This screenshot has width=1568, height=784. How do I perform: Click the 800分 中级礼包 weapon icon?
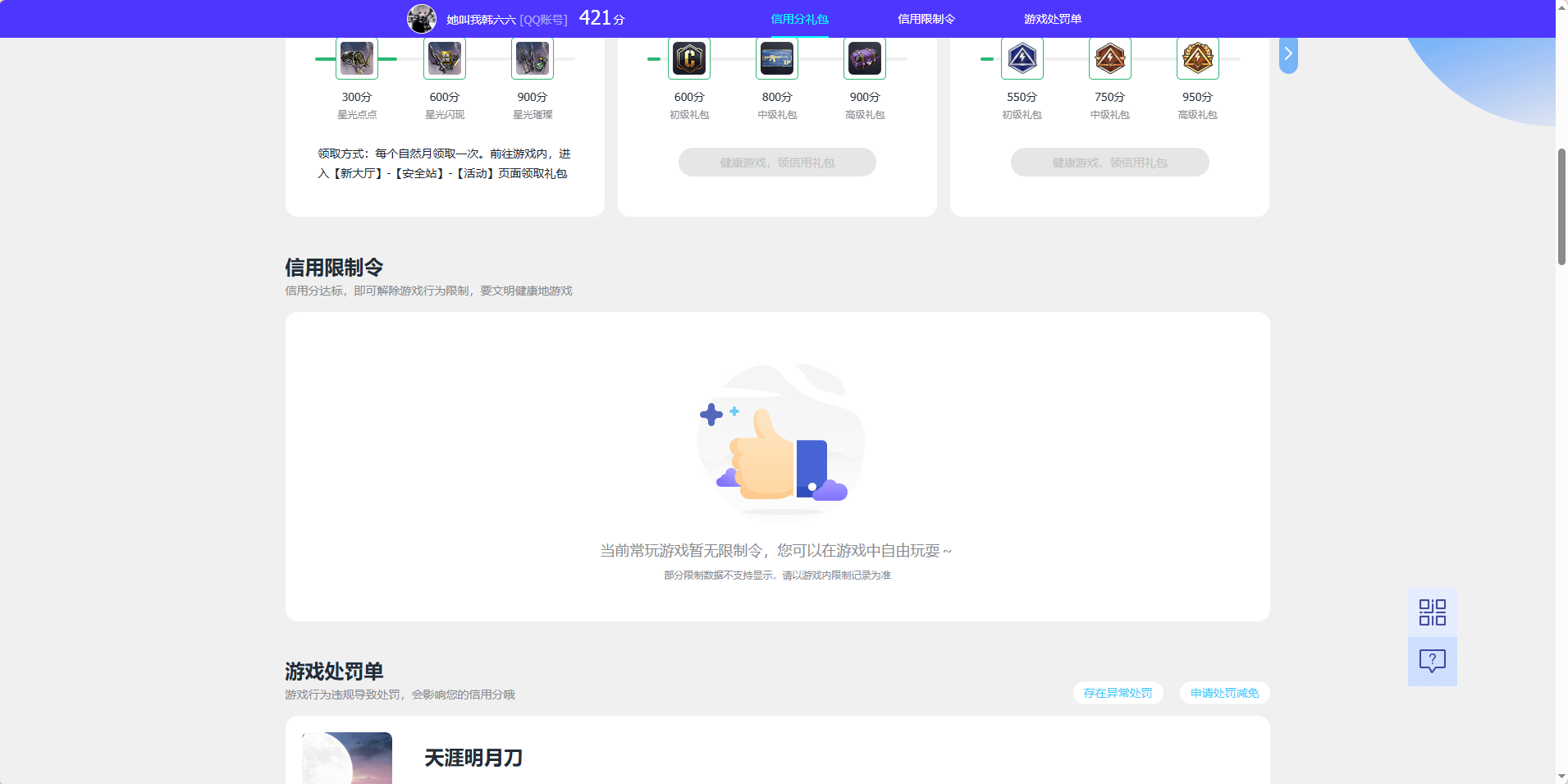click(x=777, y=57)
